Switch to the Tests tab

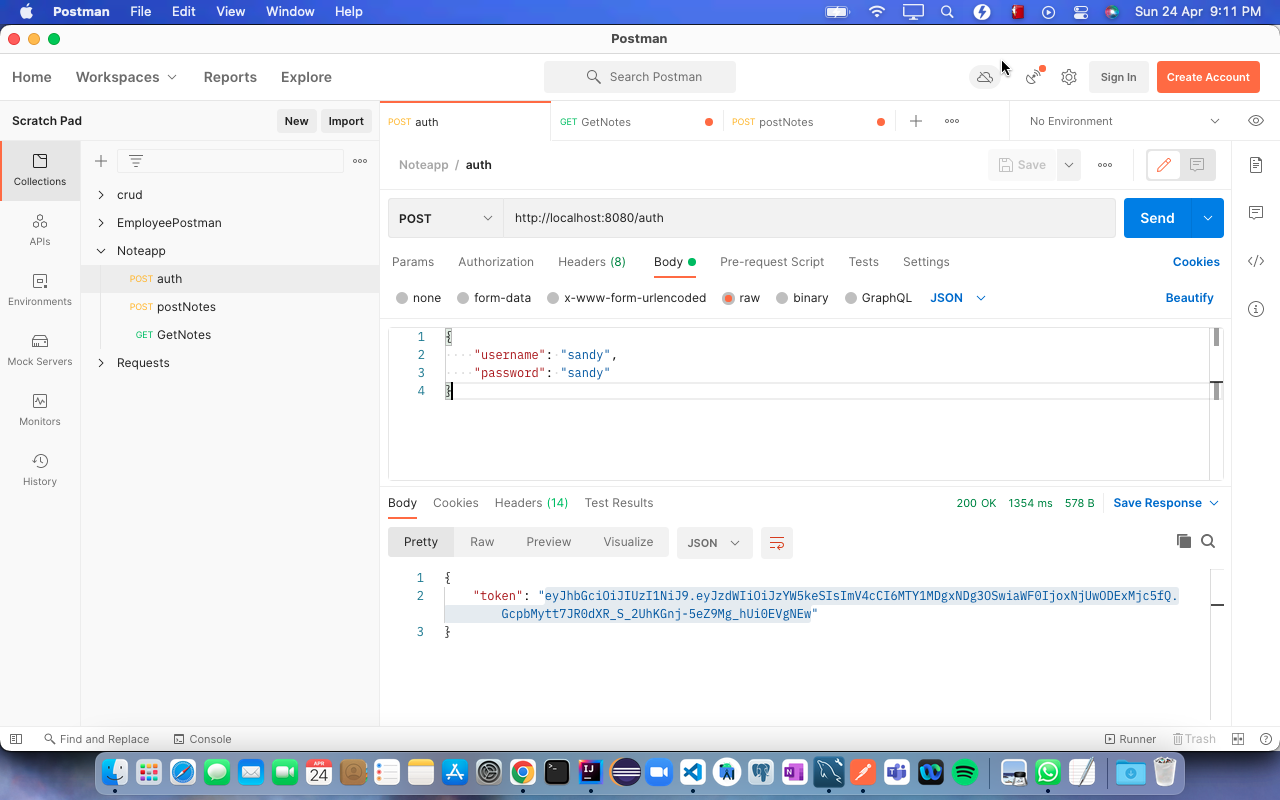point(864,262)
